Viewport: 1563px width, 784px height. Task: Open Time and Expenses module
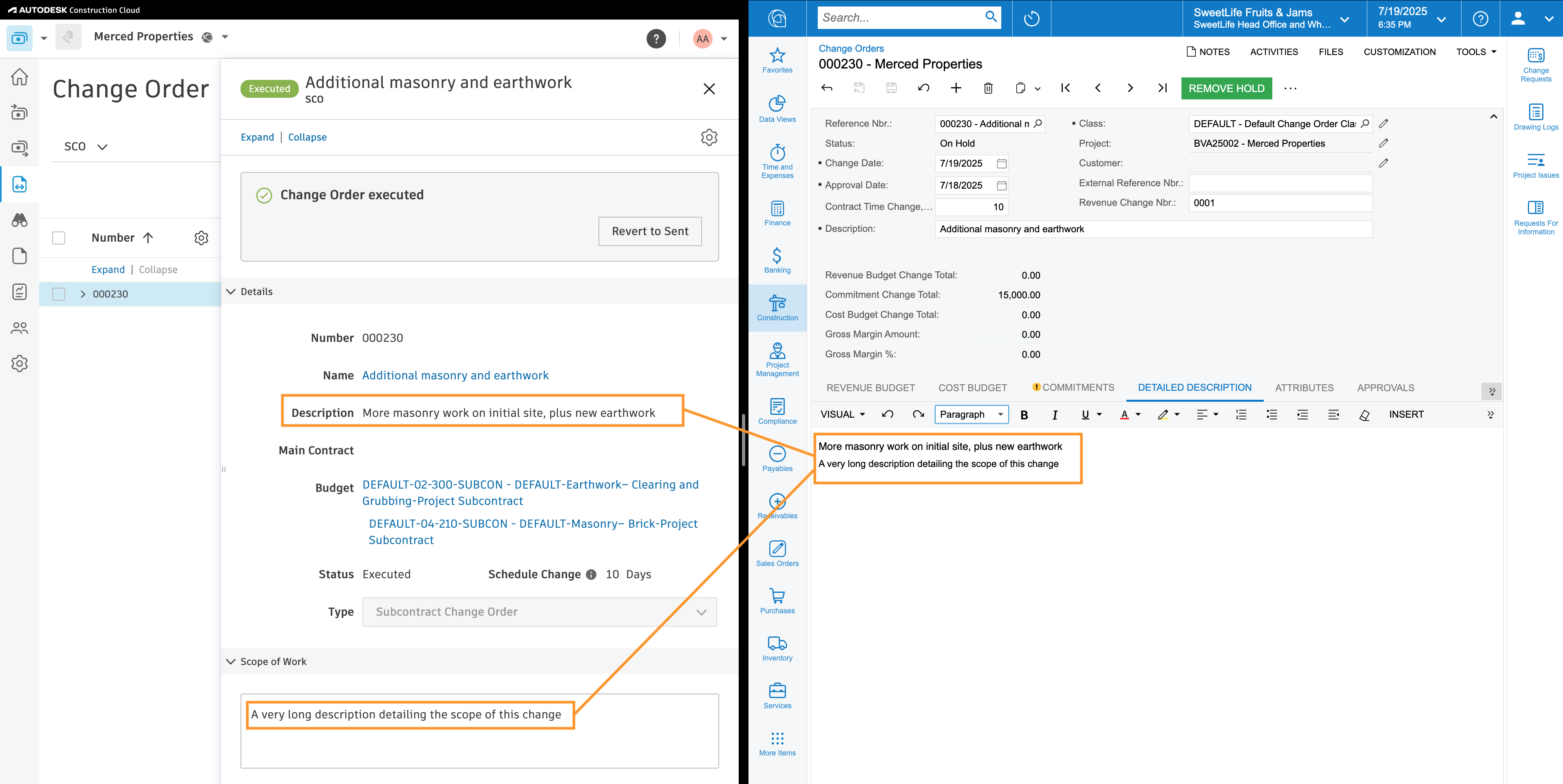click(x=777, y=159)
